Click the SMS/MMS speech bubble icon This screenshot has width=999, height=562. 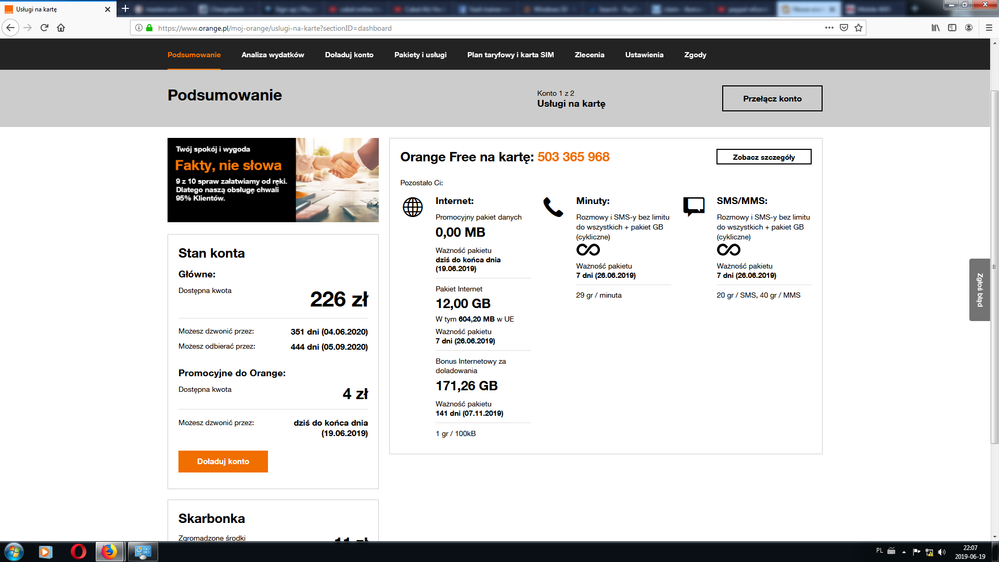[x=694, y=207]
